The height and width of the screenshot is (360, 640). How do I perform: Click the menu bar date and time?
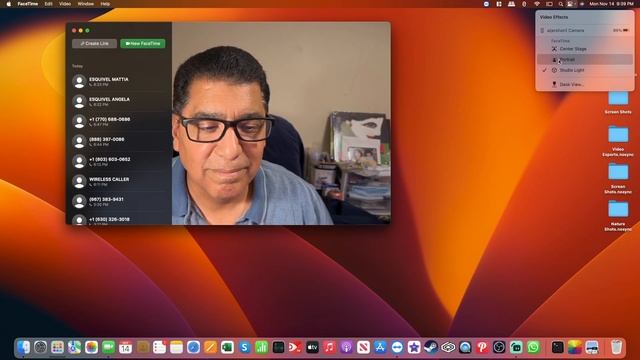coord(611,4)
